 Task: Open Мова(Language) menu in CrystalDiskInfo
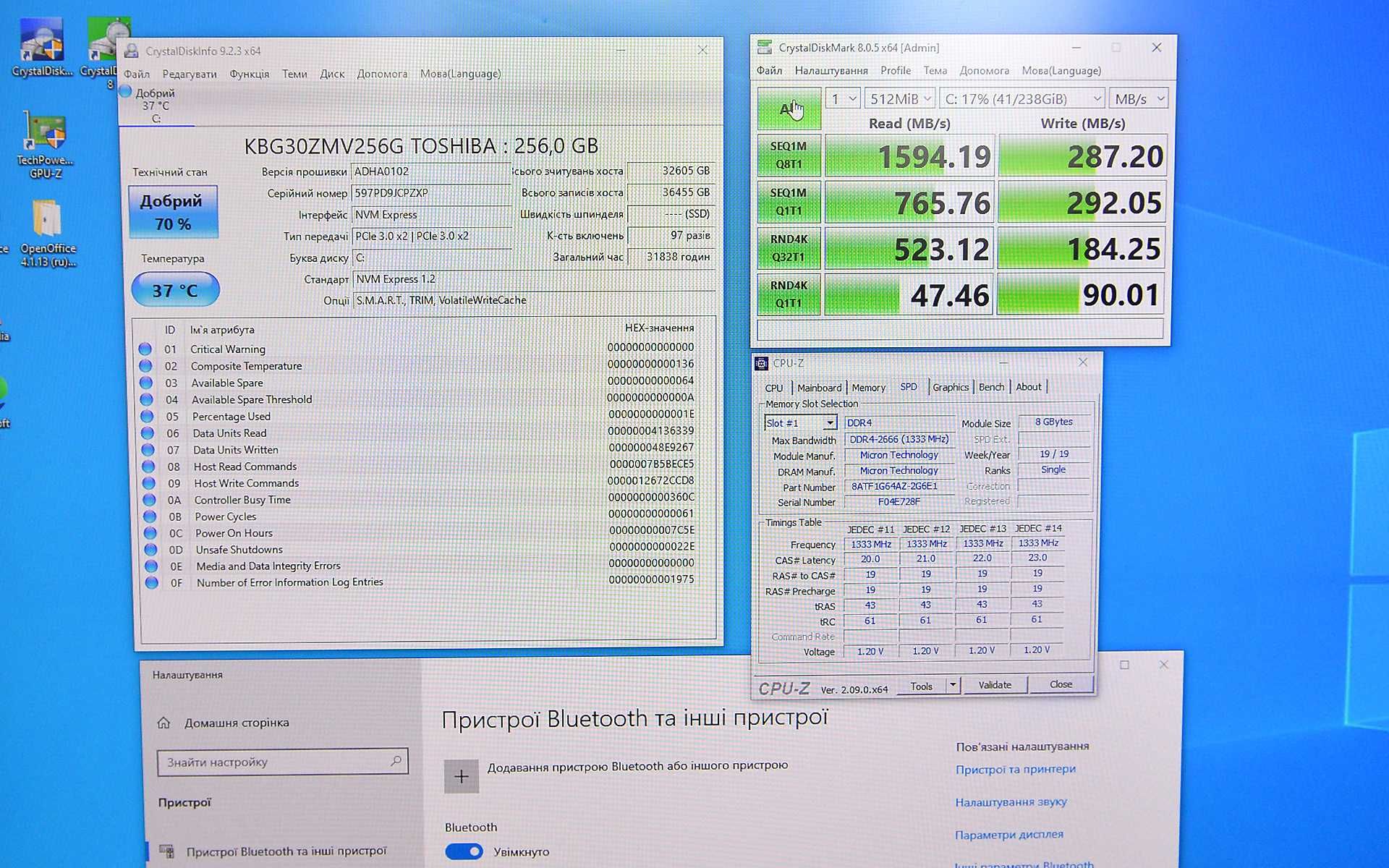[x=460, y=74]
